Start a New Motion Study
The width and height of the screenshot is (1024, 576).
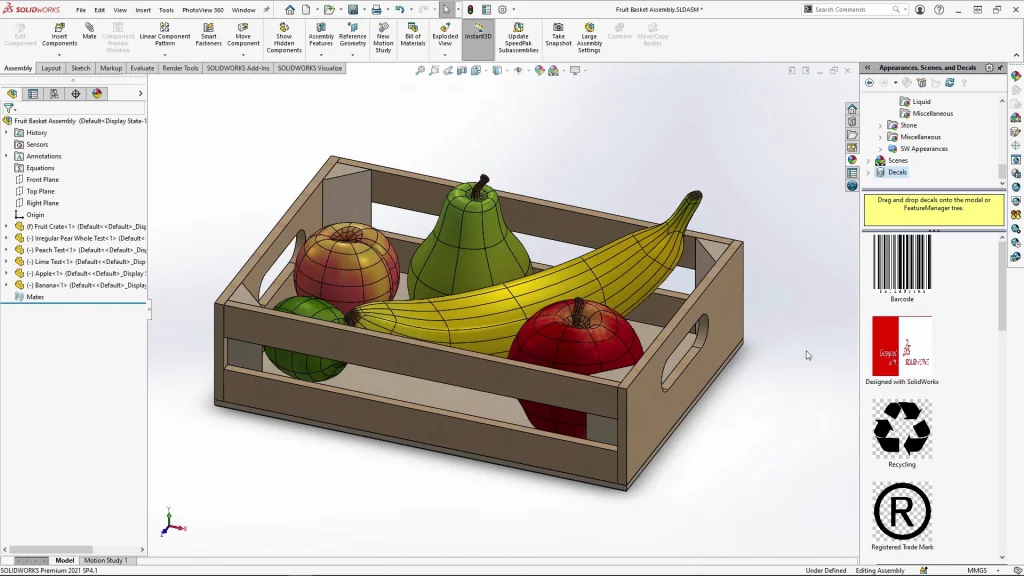click(x=383, y=35)
